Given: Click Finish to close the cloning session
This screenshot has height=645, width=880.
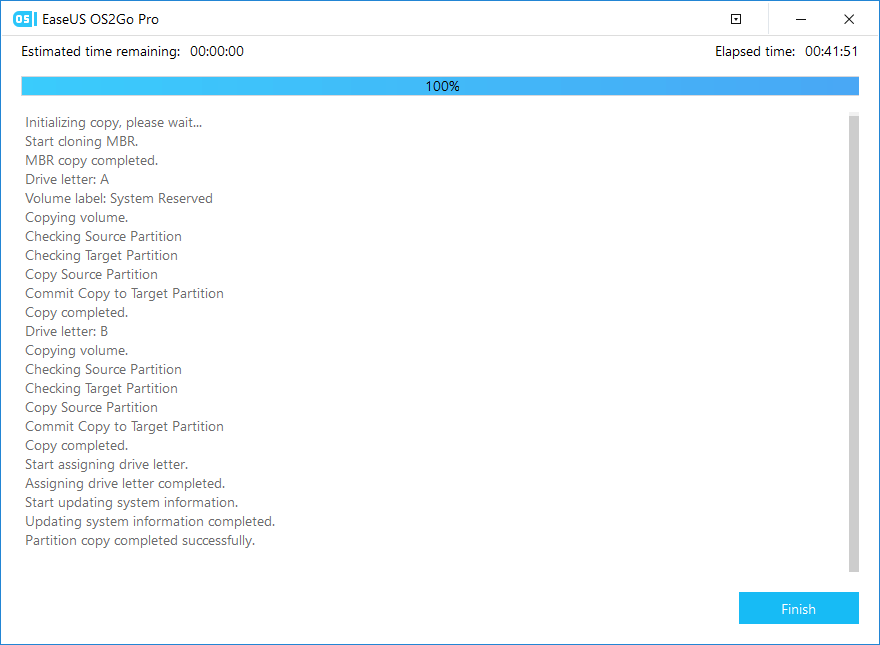Looking at the screenshot, I should [x=798, y=608].
